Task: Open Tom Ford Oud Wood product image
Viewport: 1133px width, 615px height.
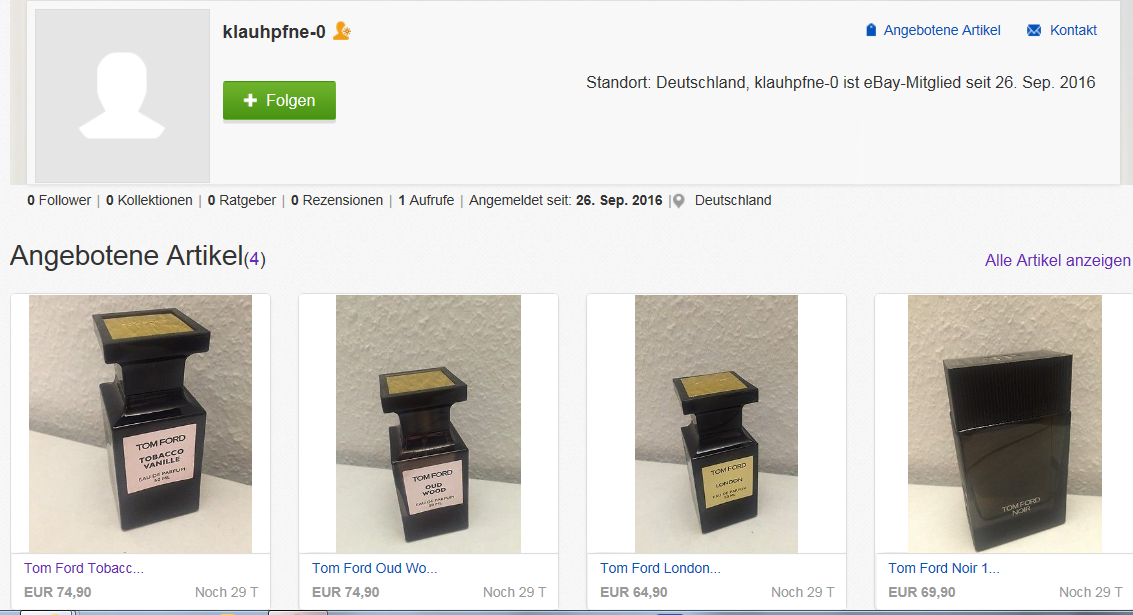Action: (428, 424)
